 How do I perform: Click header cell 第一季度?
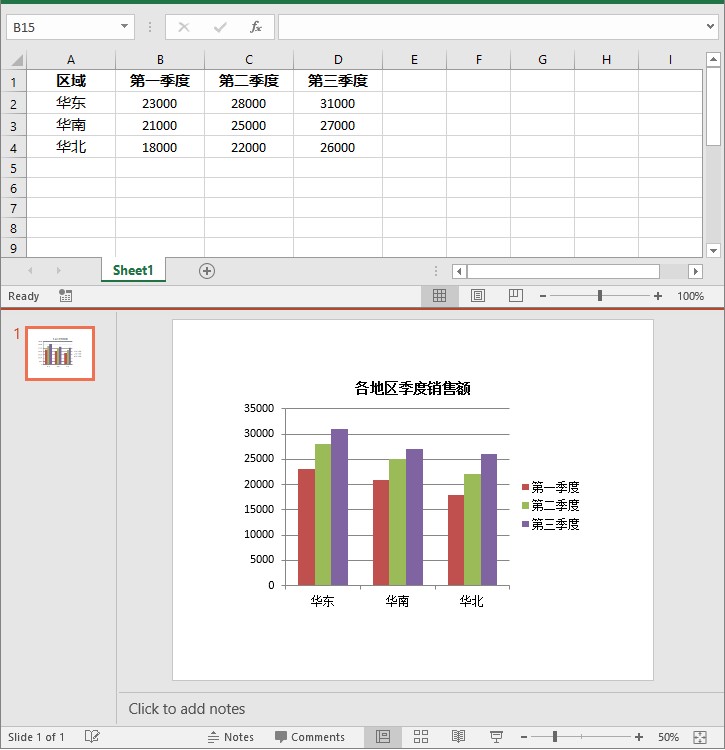[160, 81]
